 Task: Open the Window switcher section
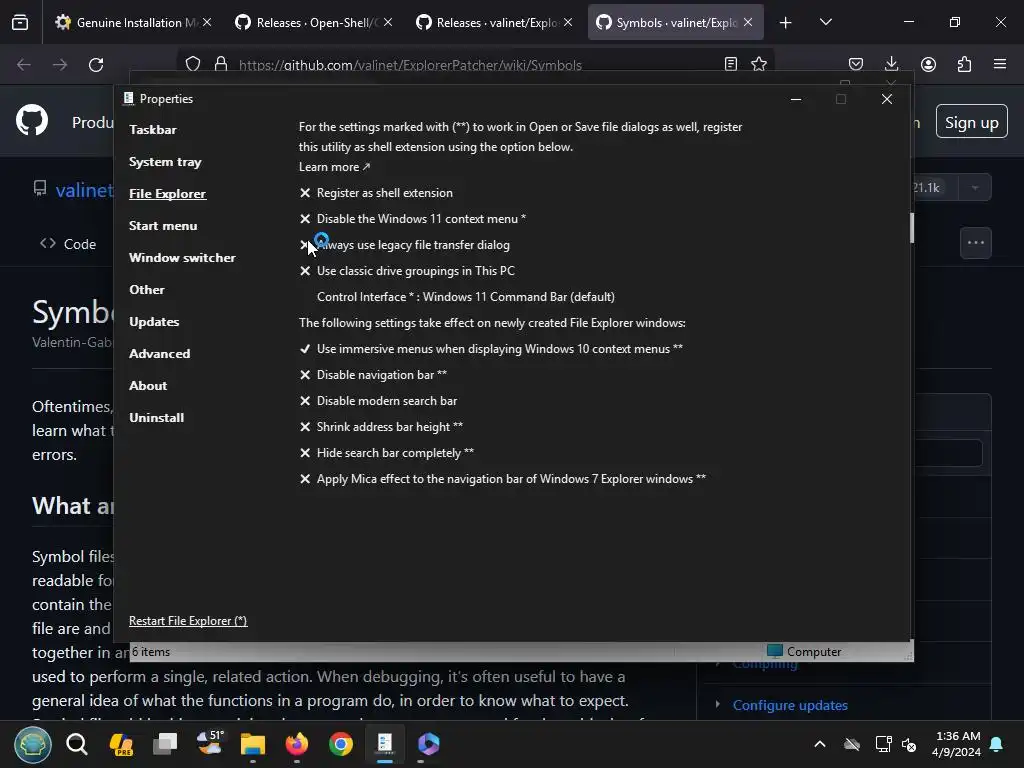[182, 257]
